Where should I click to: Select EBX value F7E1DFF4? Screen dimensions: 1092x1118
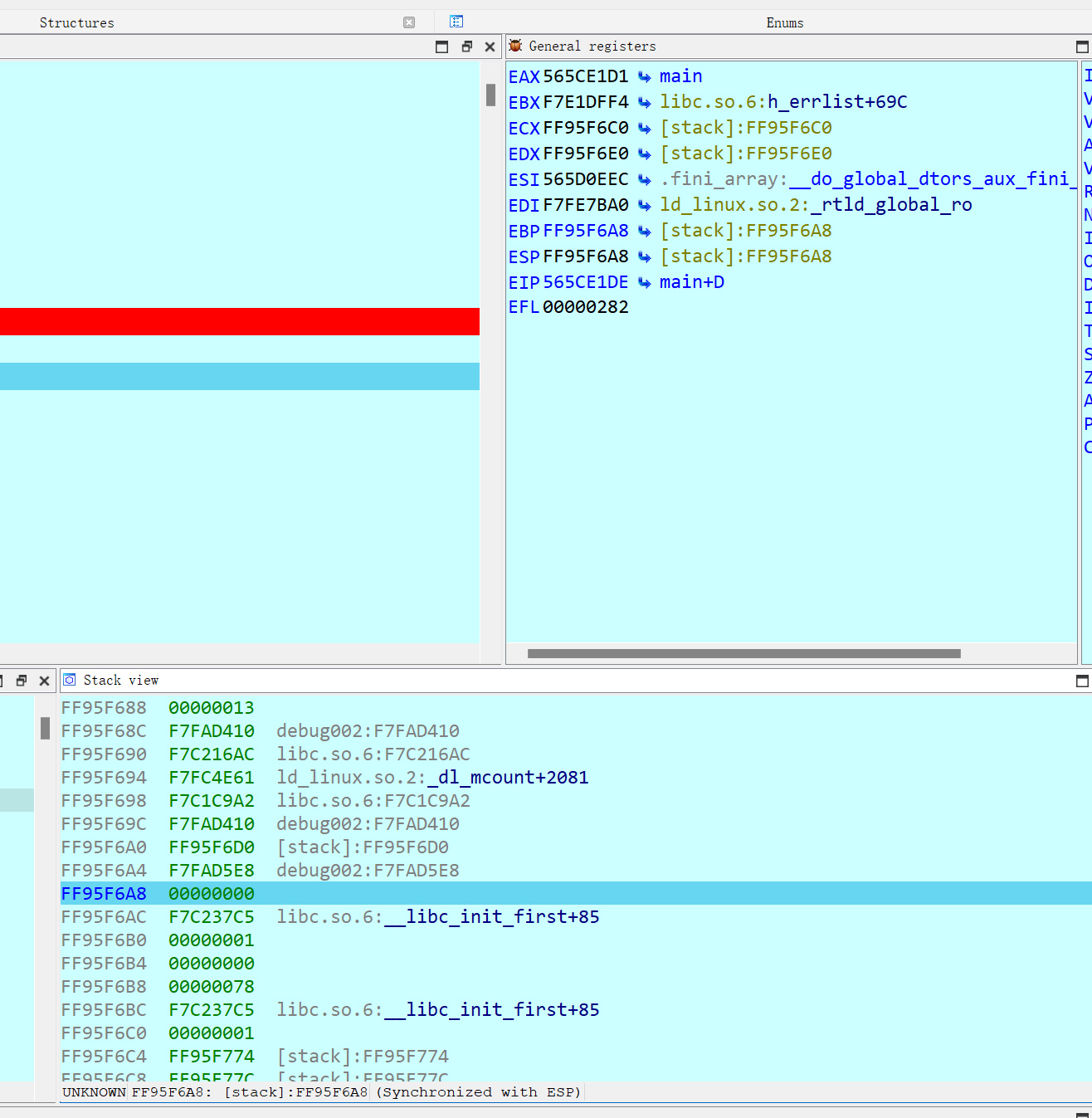[586, 102]
